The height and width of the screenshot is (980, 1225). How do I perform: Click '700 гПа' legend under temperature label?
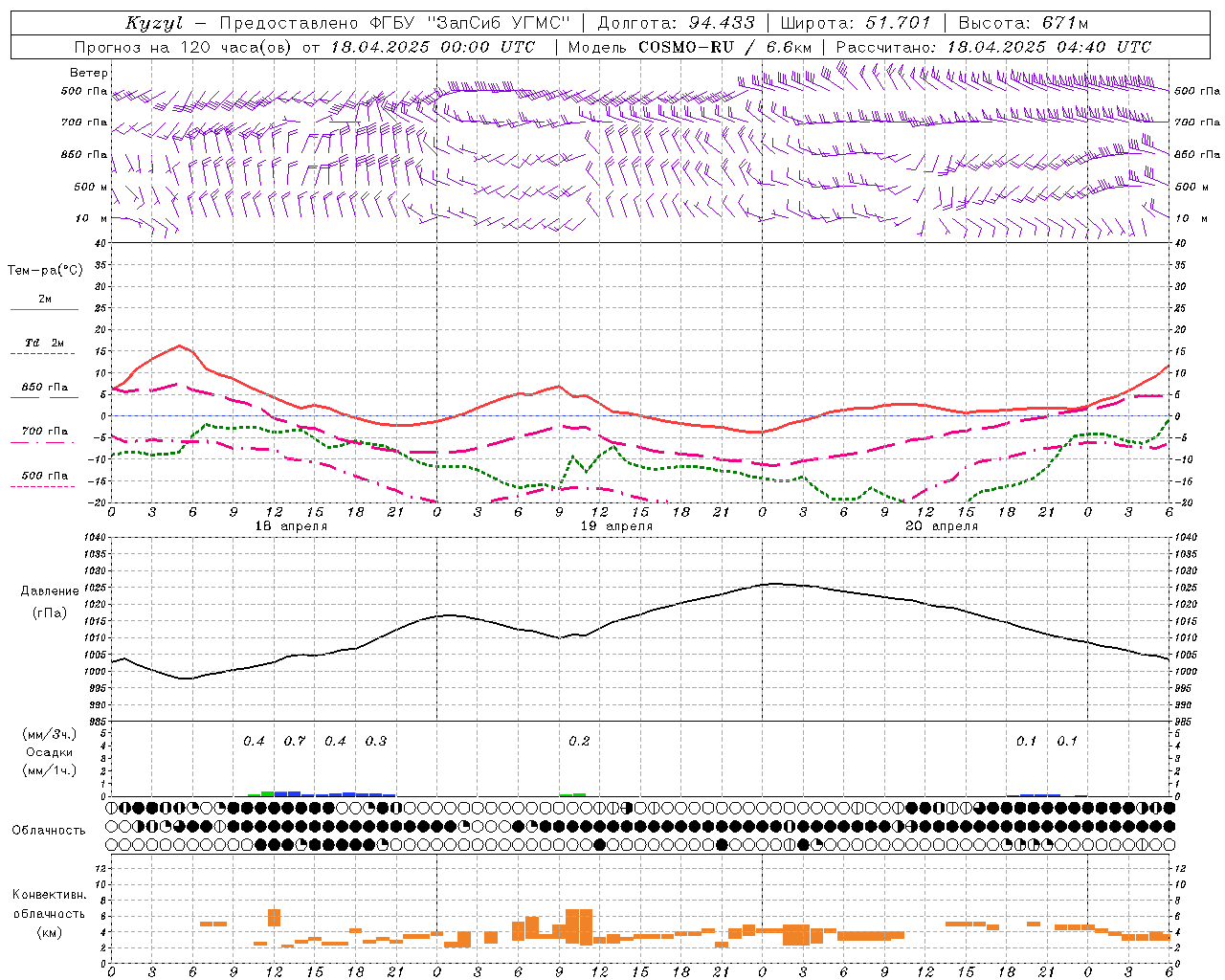point(45,432)
